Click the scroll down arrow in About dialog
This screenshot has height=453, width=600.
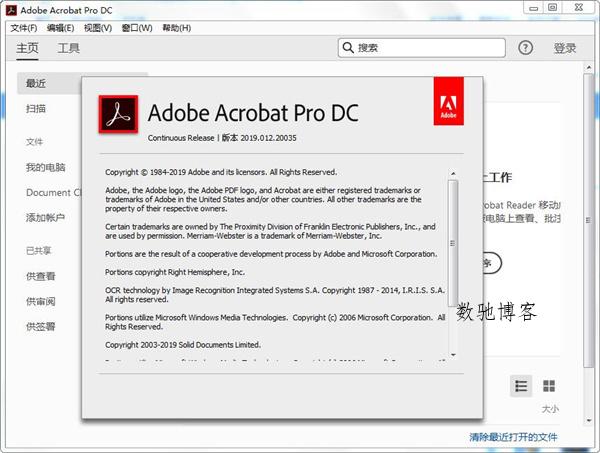point(453,355)
